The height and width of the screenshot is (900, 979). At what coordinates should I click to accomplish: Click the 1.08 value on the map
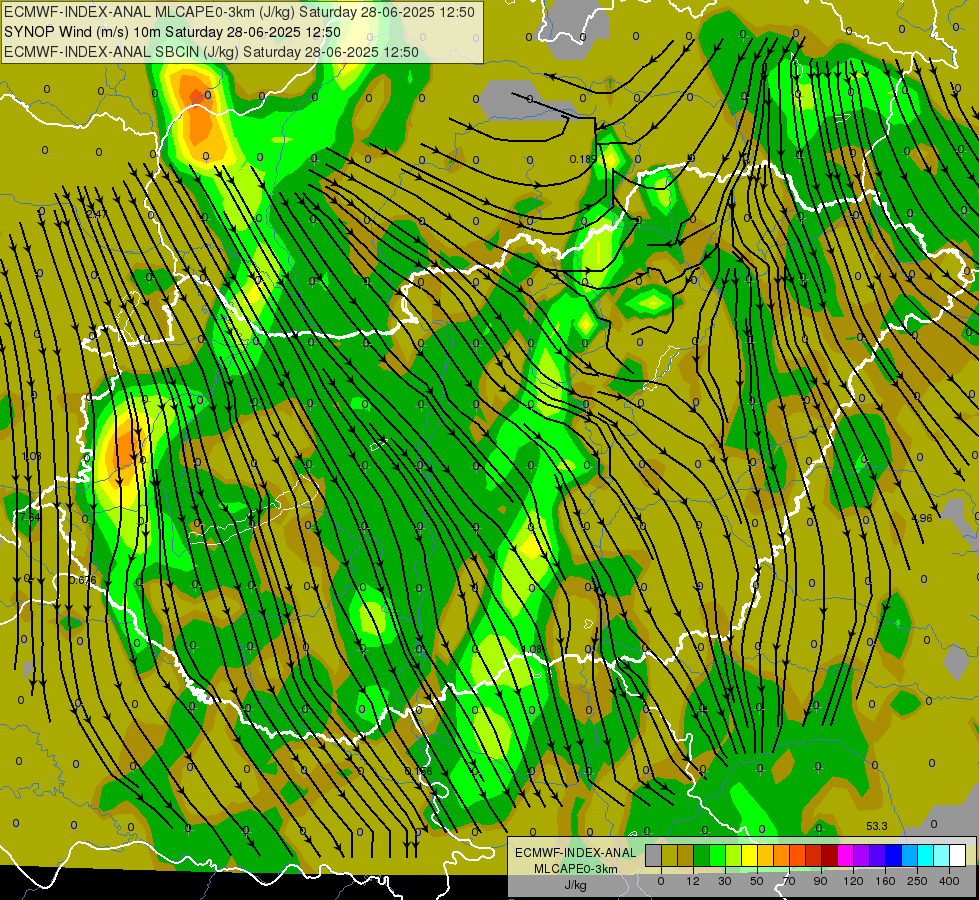pos(533,650)
